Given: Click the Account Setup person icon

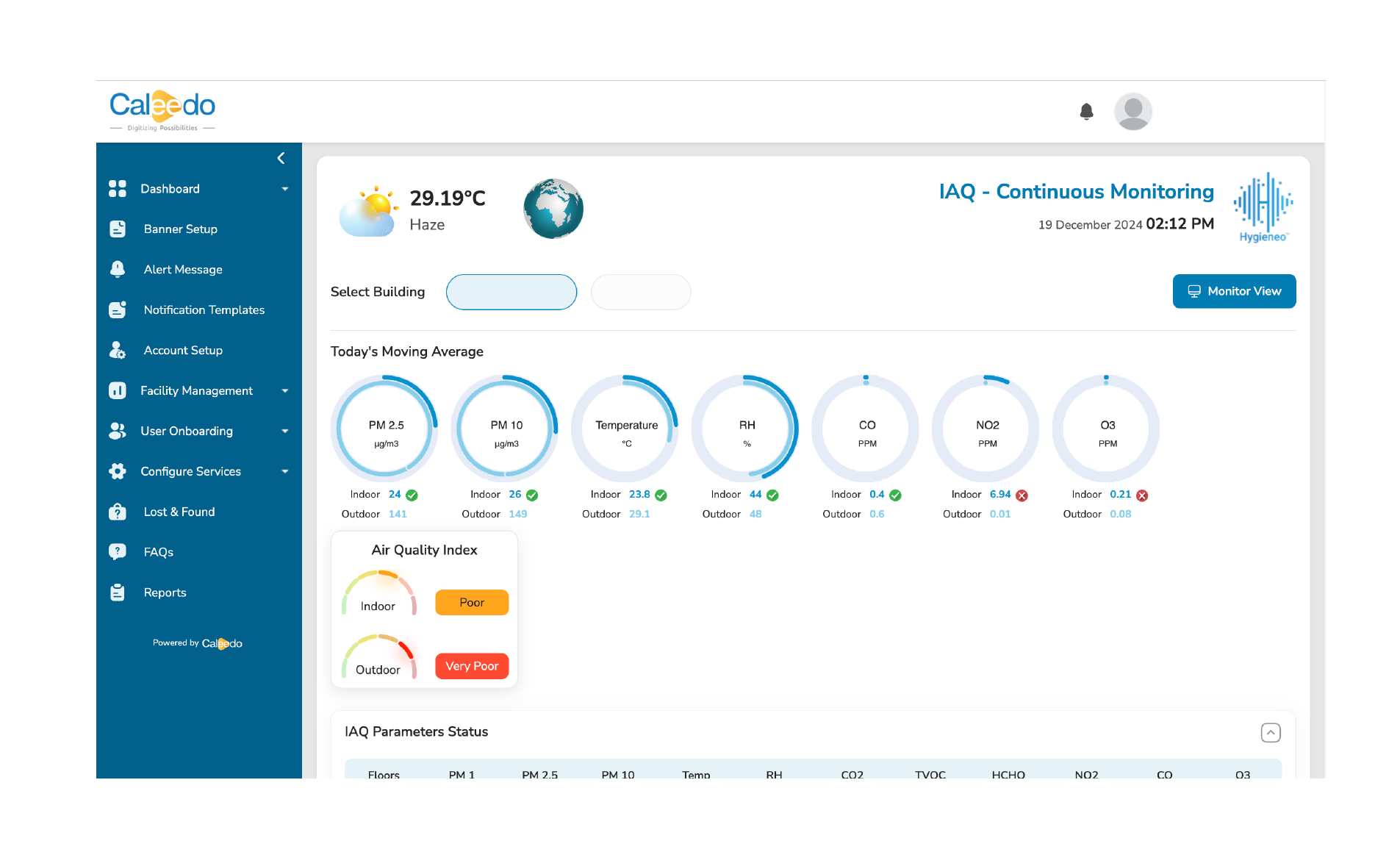Looking at the screenshot, I should click(x=118, y=351).
